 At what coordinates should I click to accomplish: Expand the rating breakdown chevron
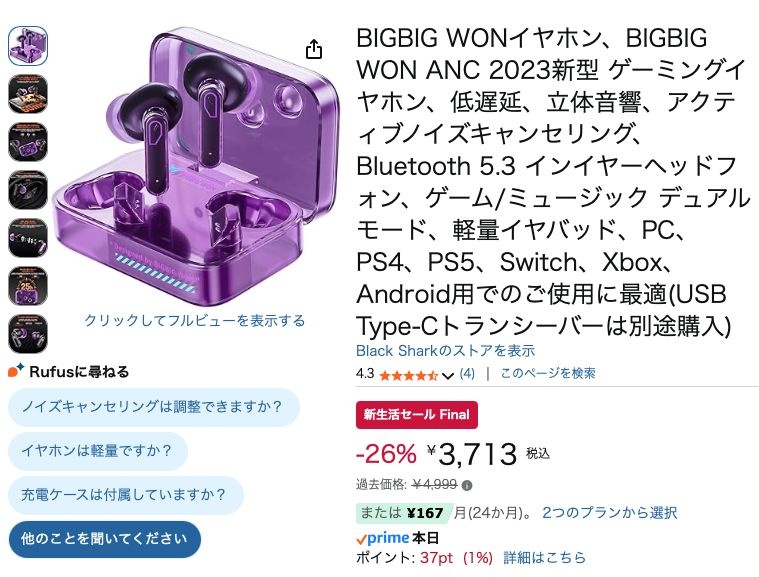click(x=447, y=375)
